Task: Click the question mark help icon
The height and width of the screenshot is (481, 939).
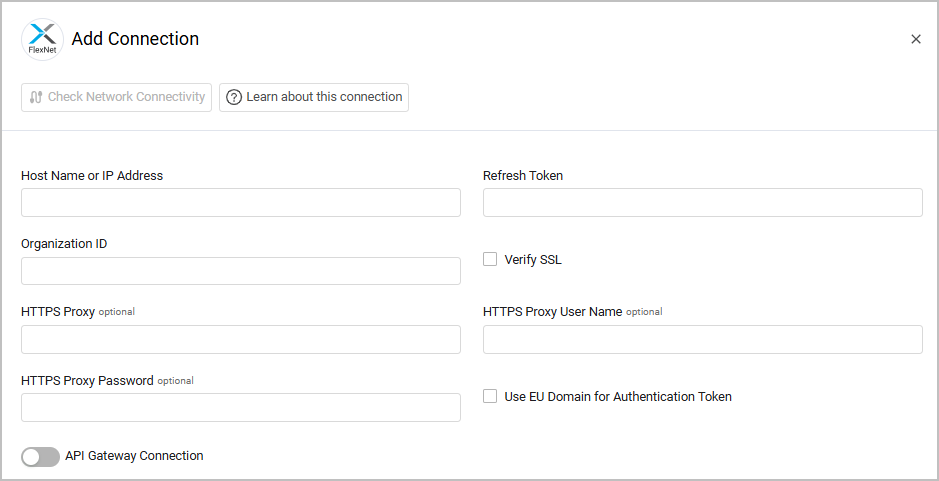Action: 234,97
